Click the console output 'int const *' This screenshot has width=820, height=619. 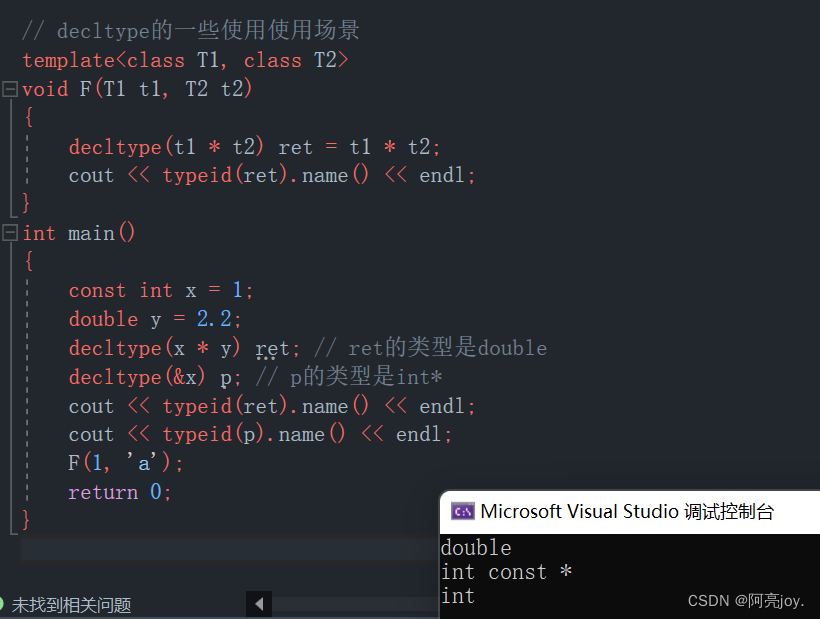pyautogui.click(x=506, y=572)
